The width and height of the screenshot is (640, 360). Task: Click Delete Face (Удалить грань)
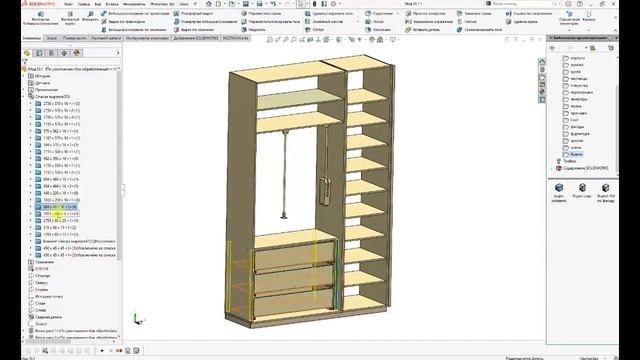tap(521, 22)
